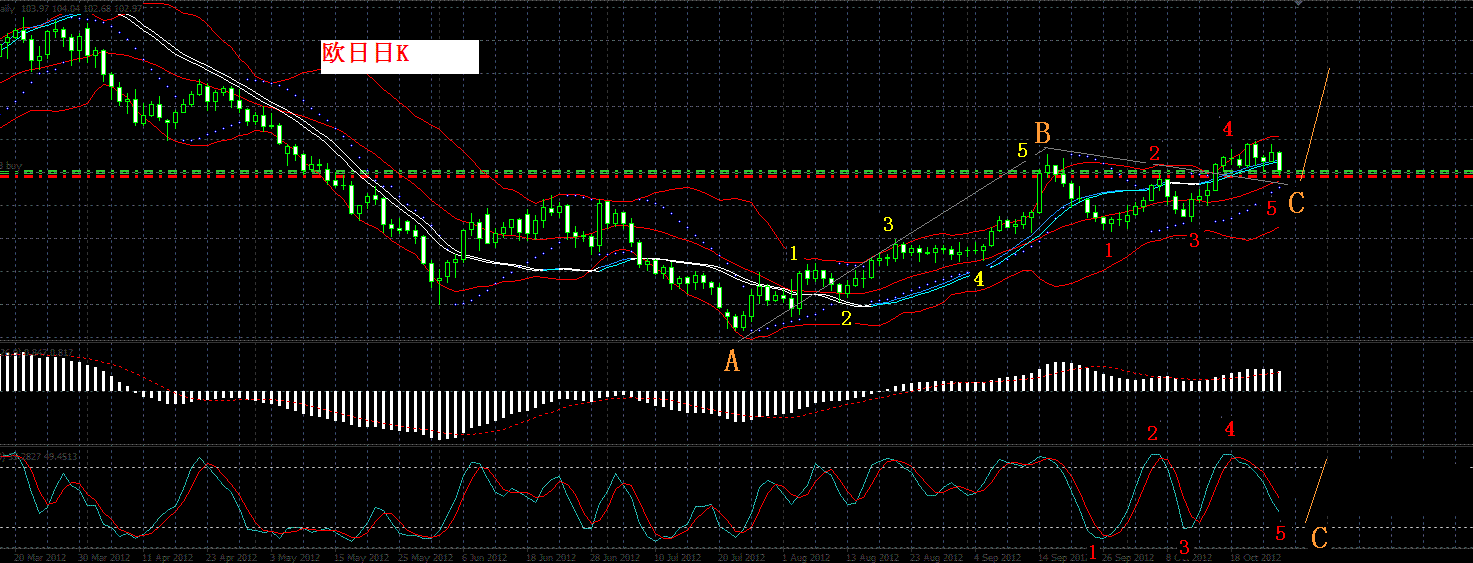
Task: Click the 26 Sep 2012 date label
Action: click(x=1127, y=558)
